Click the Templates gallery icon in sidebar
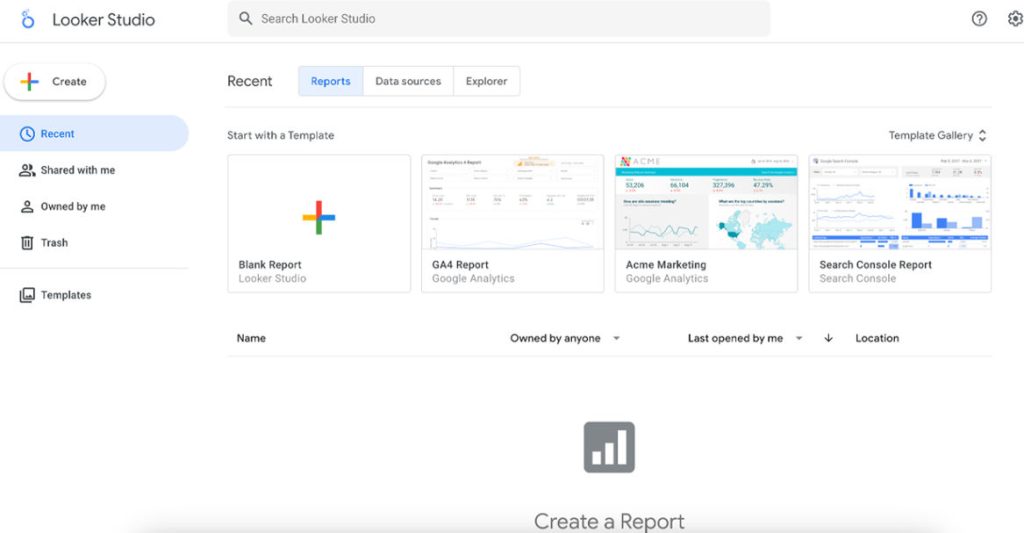 coord(27,295)
